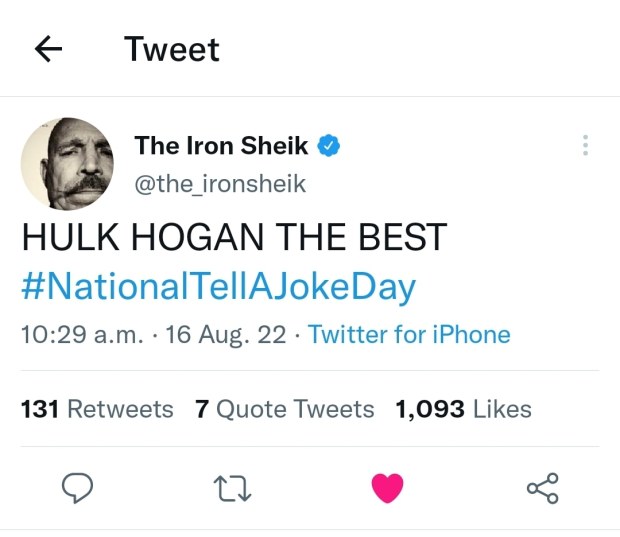The height and width of the screenshot is (537, 620).
Task: Open the three-dot more options menu
Action: tap(585, 146)
